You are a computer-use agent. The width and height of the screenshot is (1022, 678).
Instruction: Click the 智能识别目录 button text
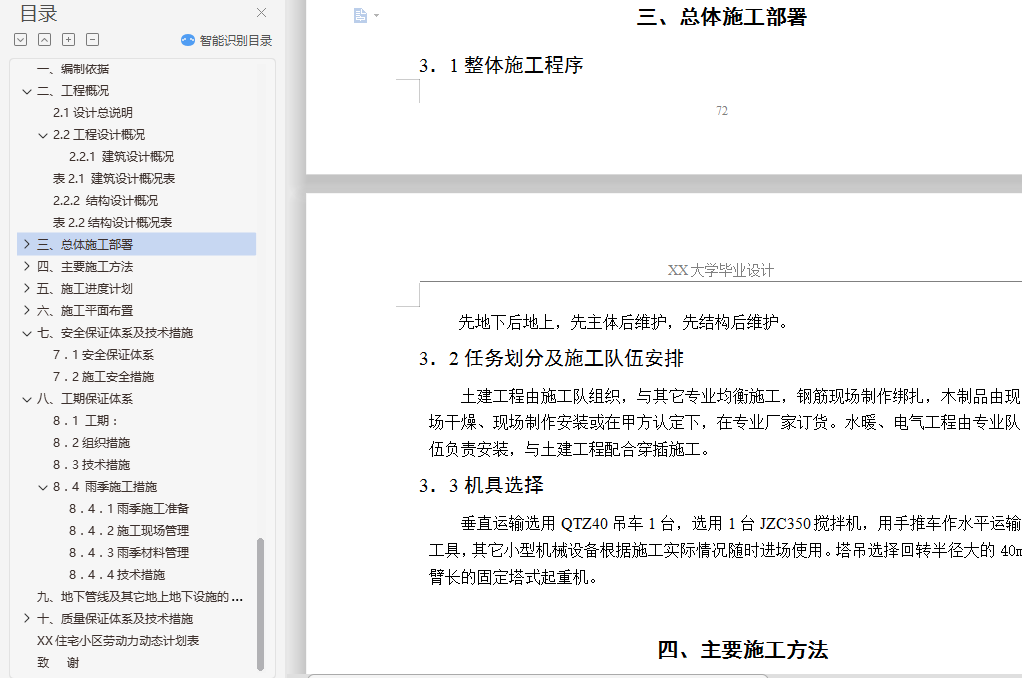(x=236, y=40)
